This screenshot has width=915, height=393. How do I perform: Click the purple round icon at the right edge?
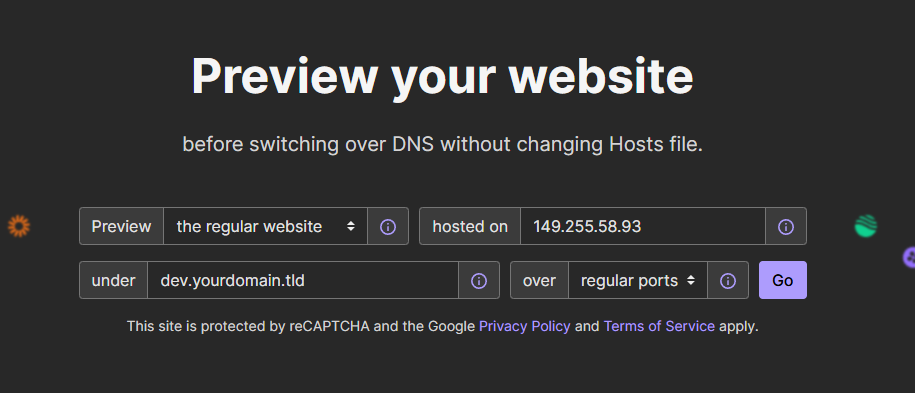pyautogui.click(x=909, y=257)
